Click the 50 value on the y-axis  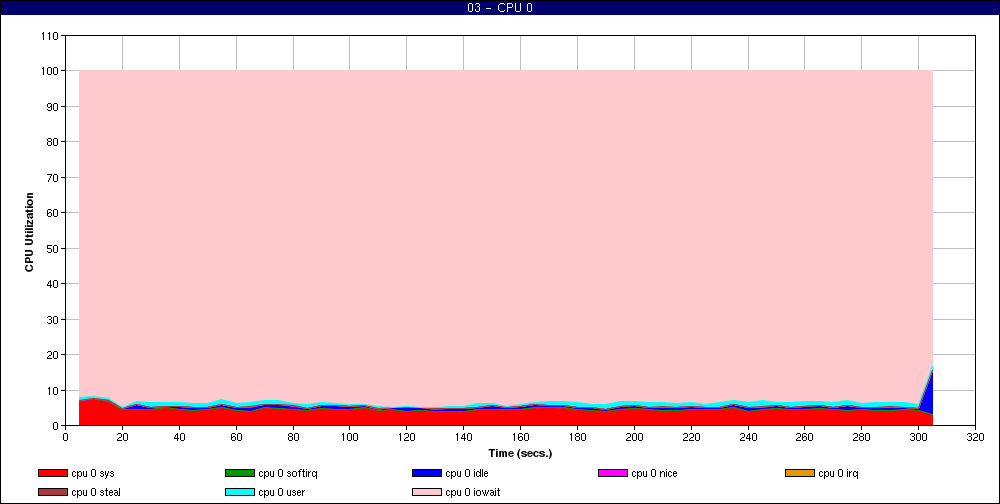coord(52,248)
